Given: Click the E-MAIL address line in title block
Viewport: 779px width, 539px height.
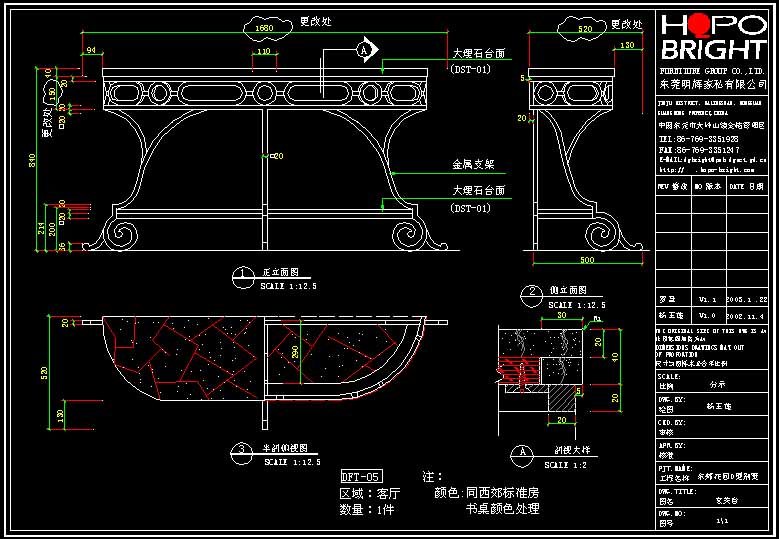Looking at the screenshot, I should 712,160.
